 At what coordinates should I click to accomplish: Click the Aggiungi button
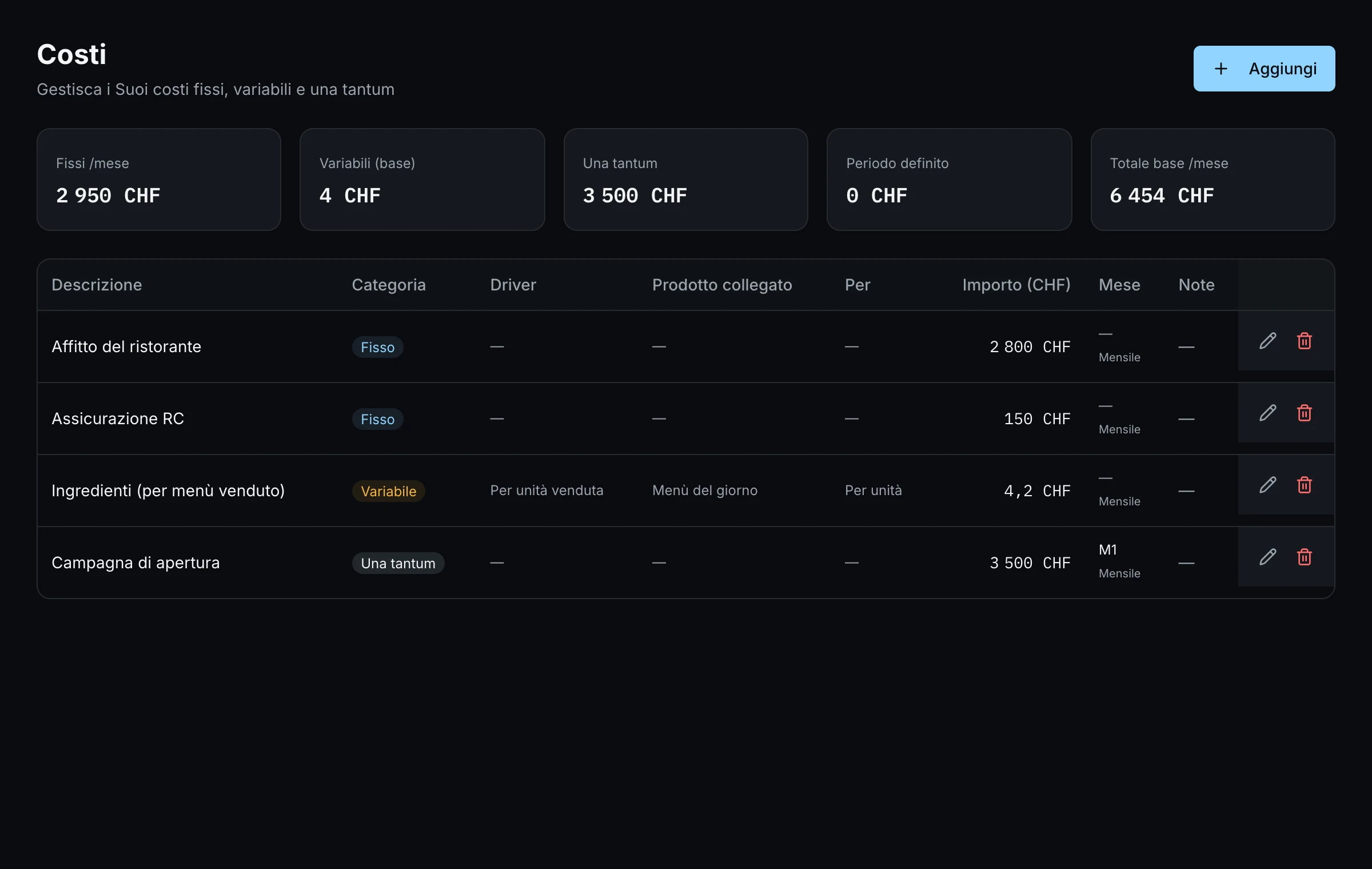[1264, 69]
